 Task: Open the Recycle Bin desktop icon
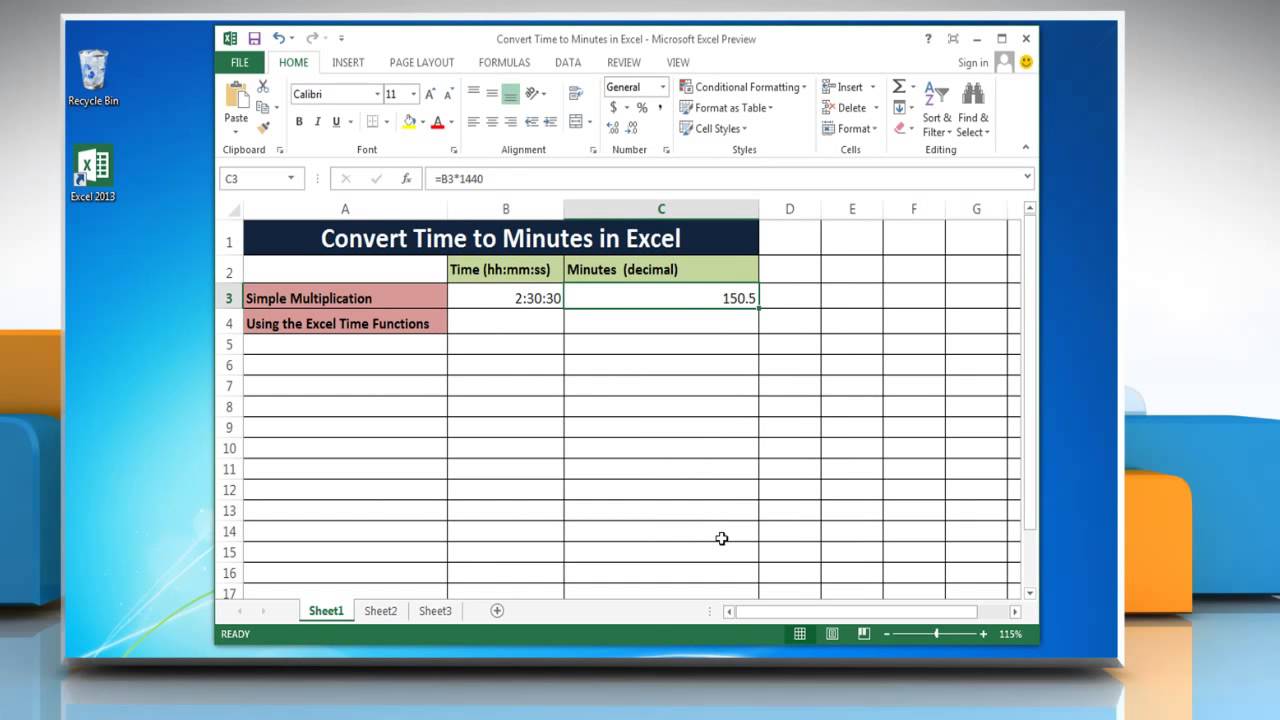tap(93, 78)
